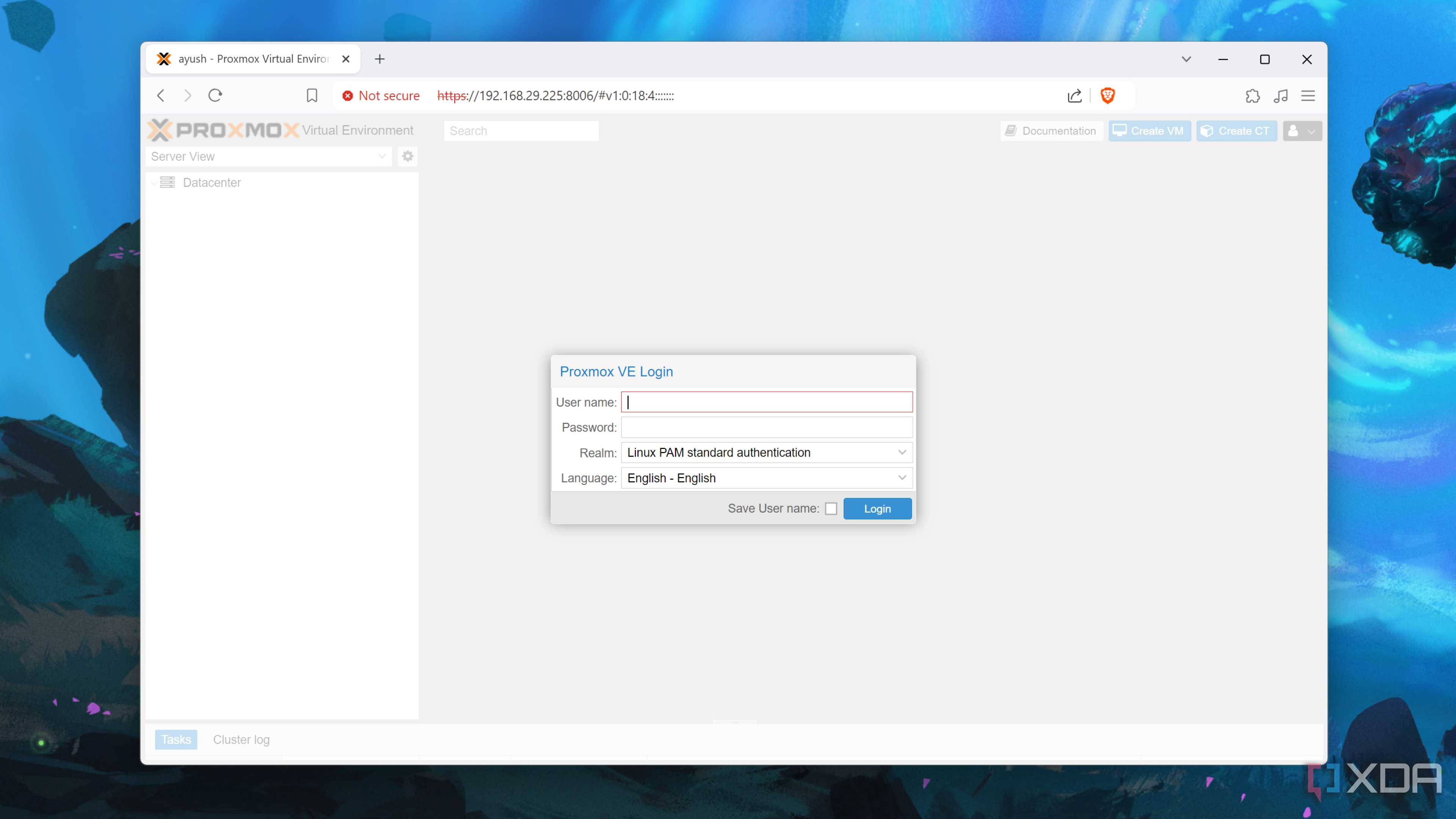Open the tab search chevron in title bar
This screenshot has height=819, width=1456.
[1186, 59]
